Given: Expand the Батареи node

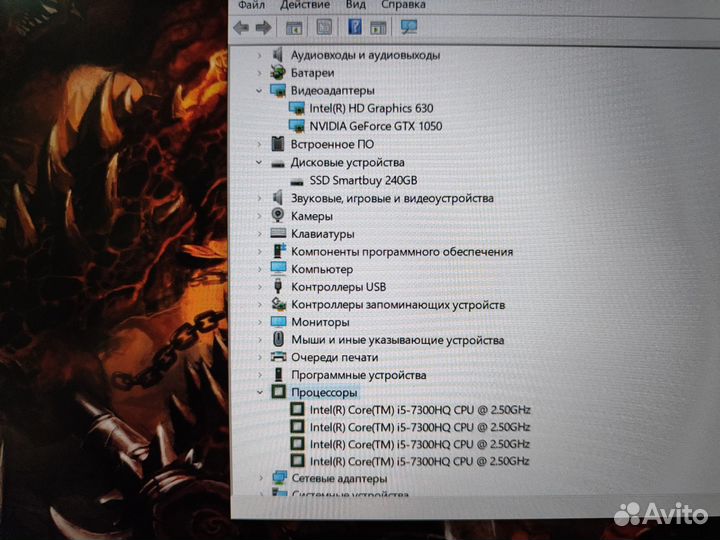Looking at the screenshot, I should 259,73.
